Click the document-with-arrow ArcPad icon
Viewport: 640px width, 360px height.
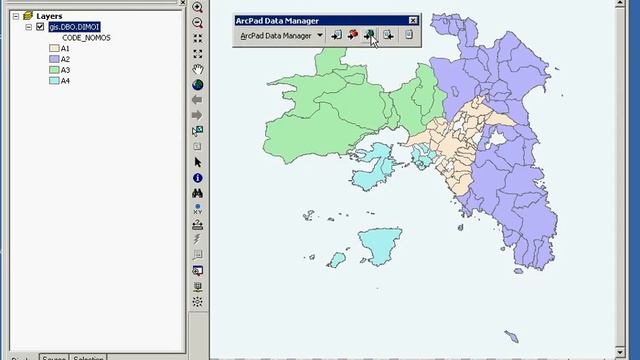[388, 36]
